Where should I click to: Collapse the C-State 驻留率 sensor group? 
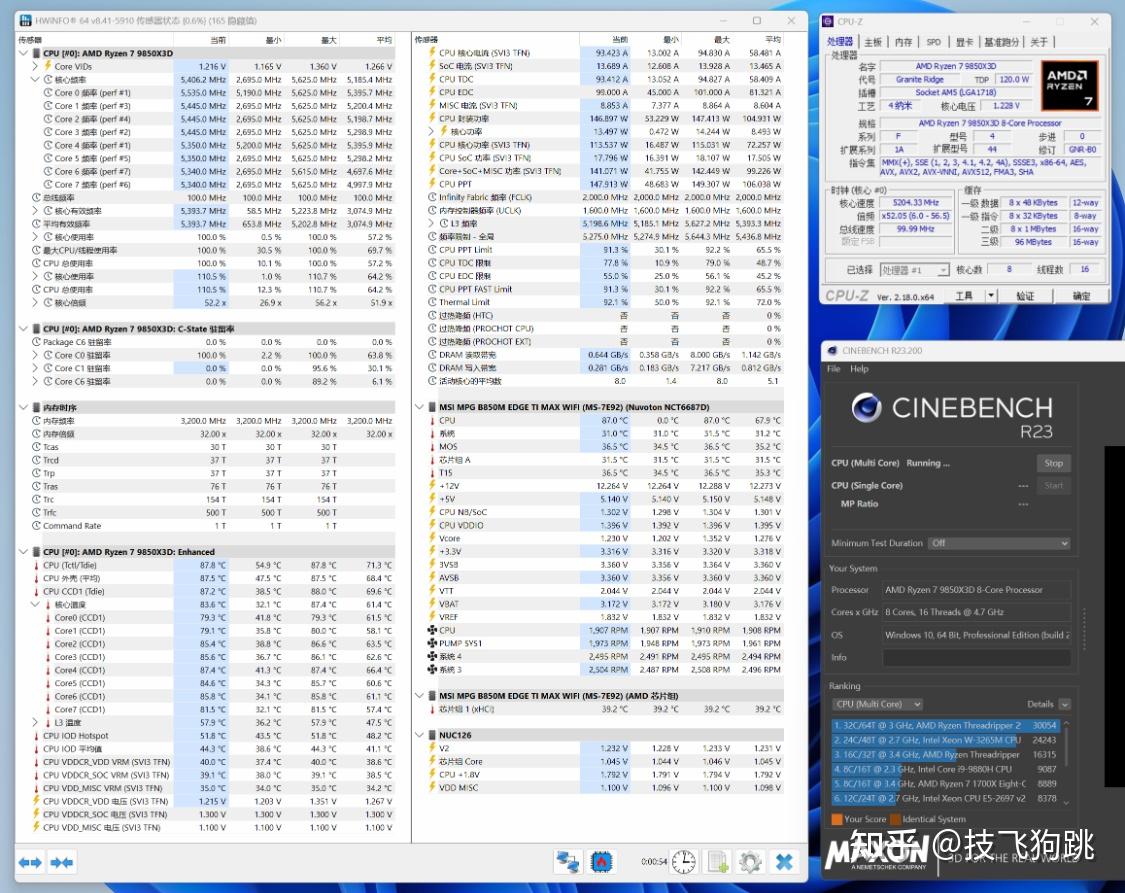(23, 329)
